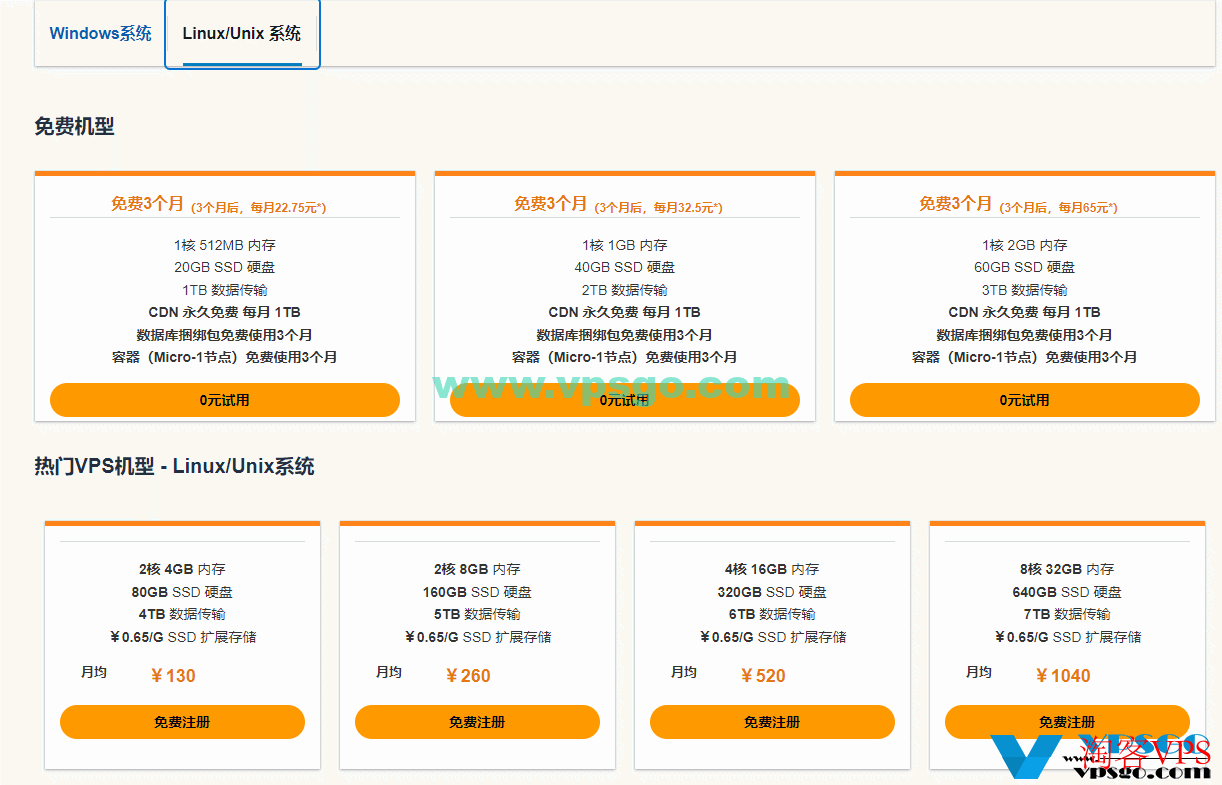The height and width of the screenshot is (785, 1222).
Task: Click 免费注册 for ¥130 plan
Action: pyautogui.click(x=182, y=722)
